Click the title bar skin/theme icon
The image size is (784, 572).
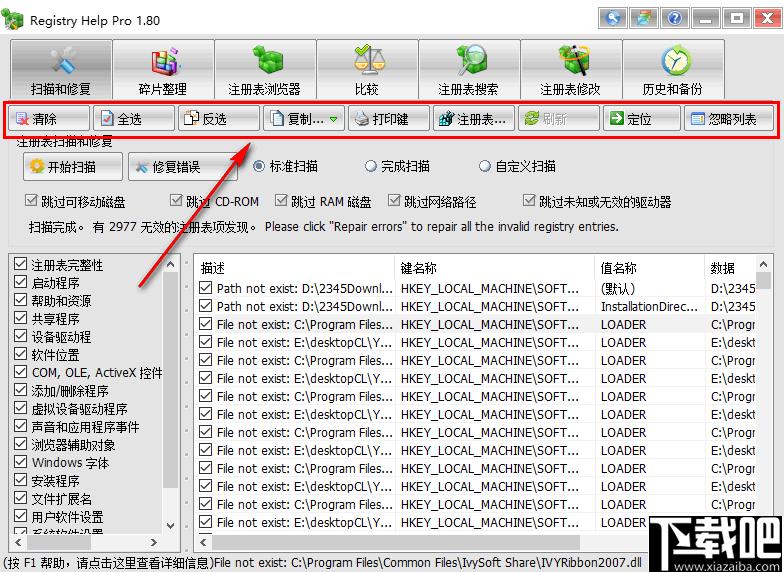[x=644, y=18]
